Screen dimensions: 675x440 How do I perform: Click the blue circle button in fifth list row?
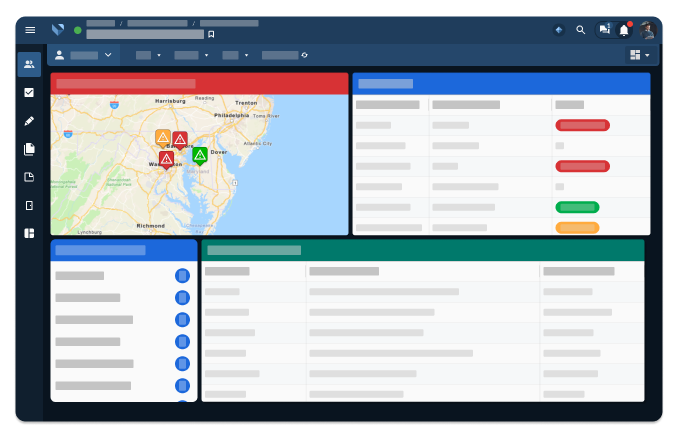[183, 364]
